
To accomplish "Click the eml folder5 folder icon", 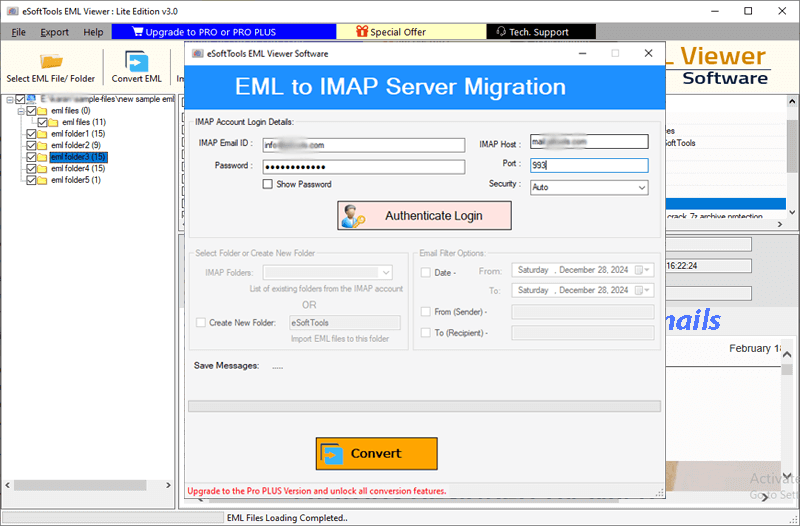I will pos(42,180).
